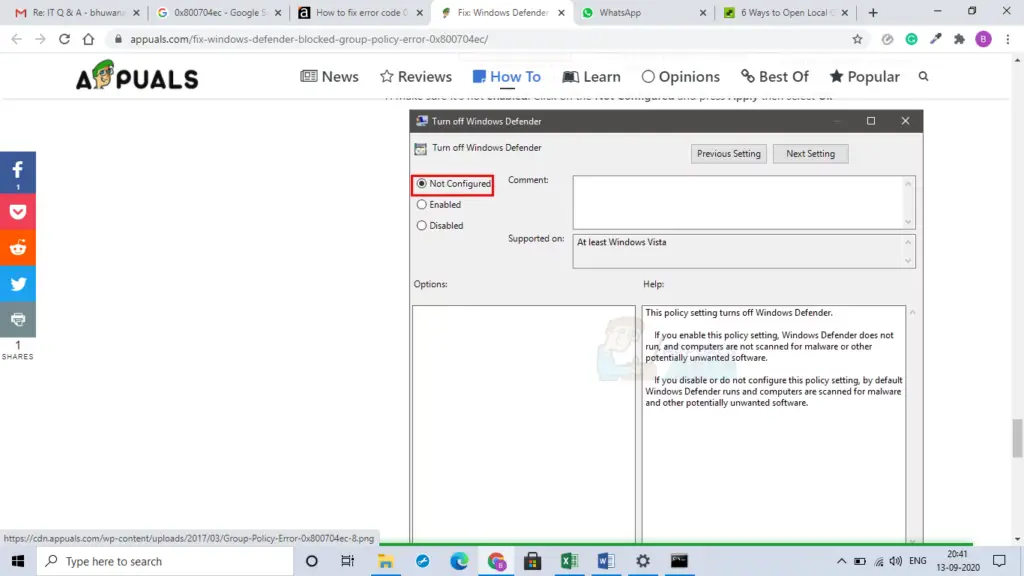Open notification center on taskbar
The width and height of the screenshot is (1024, 576).
click(x=999, y=561)
